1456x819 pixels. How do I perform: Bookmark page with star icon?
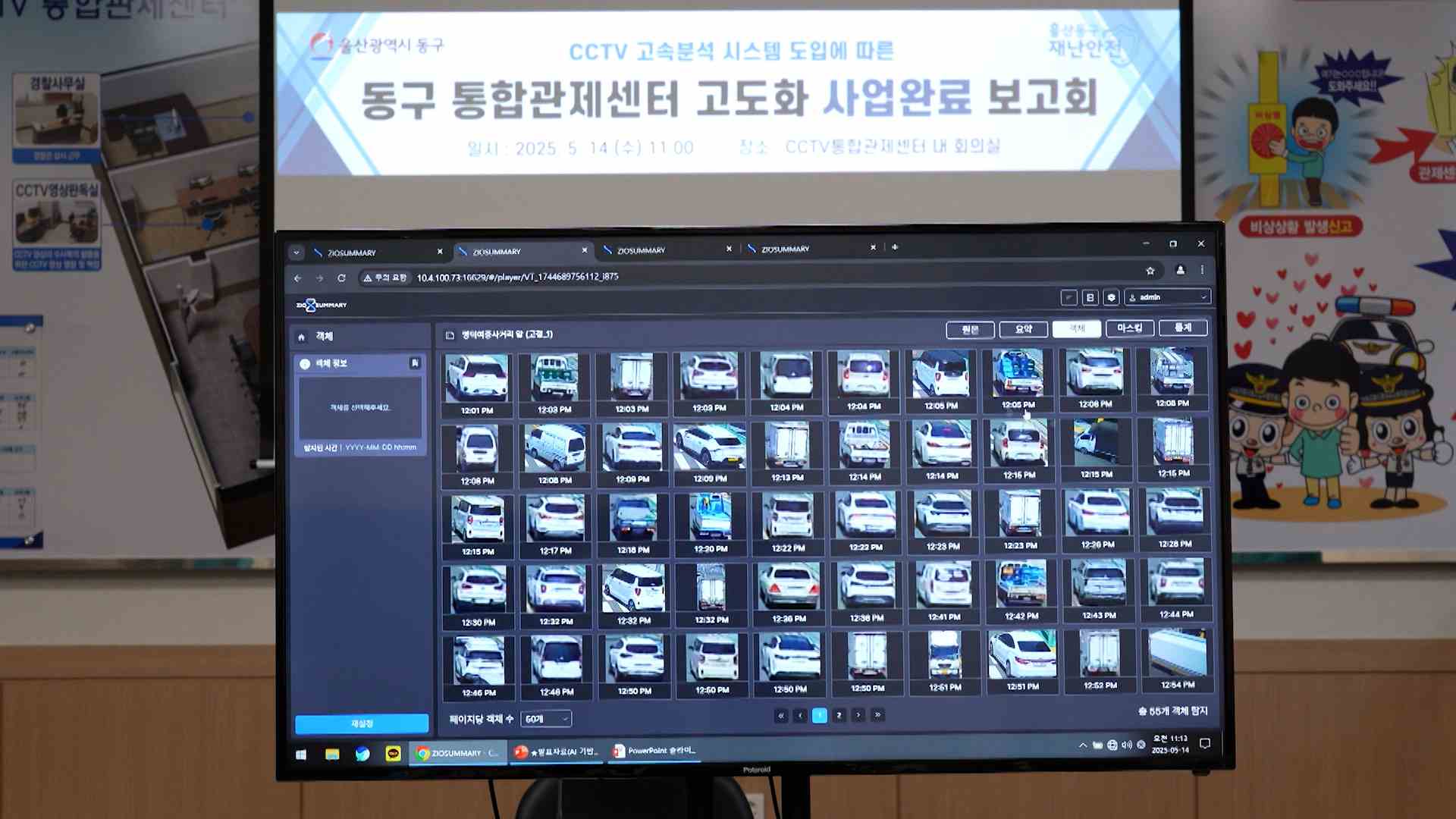click(x=1150, y=271)
